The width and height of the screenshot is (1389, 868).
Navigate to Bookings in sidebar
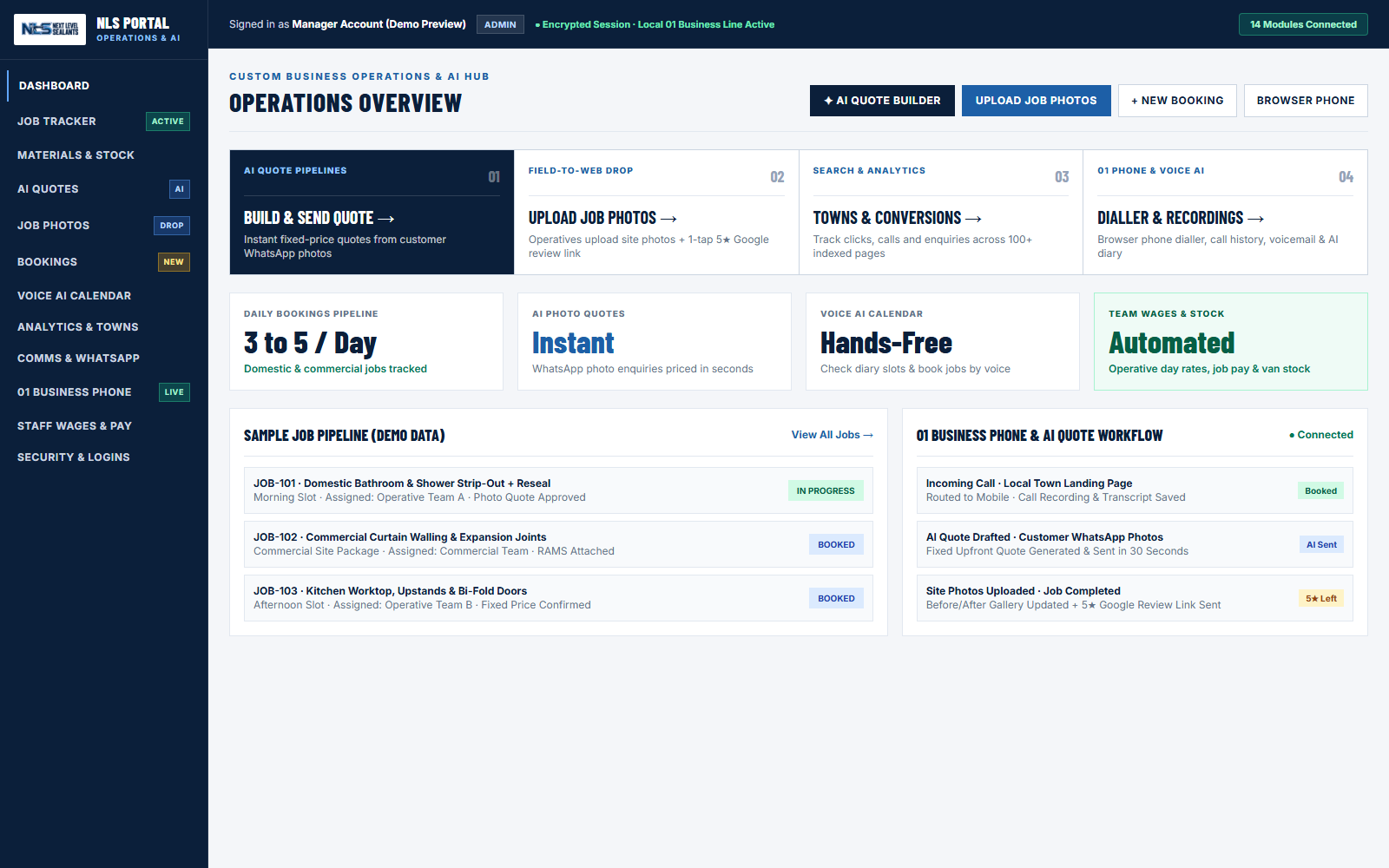coord(104,262)
